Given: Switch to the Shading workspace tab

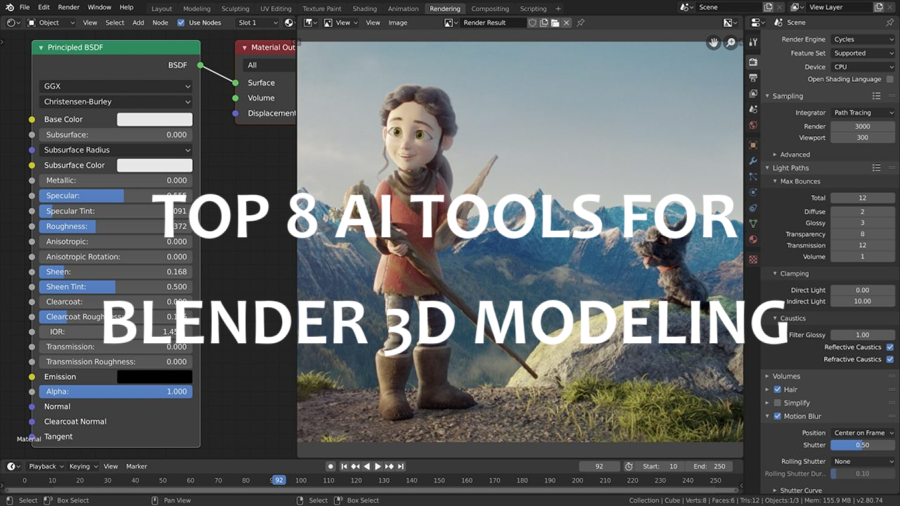Looking at the screenshot, I should pyautogui.click(x=364, y=9).
